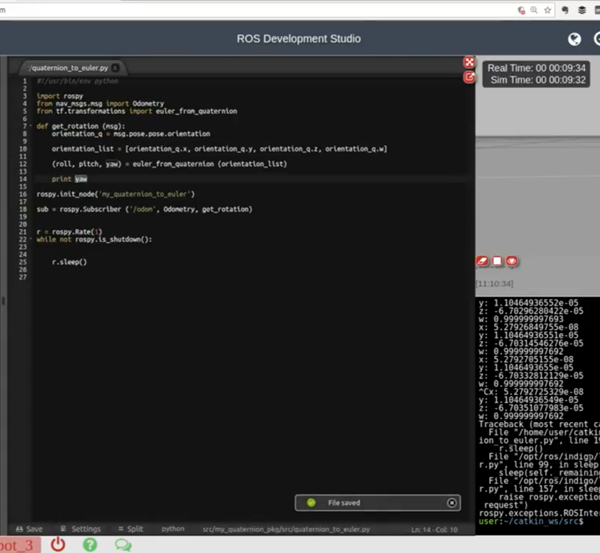Click the browser bookmark star icon
Viewport: 600px width, 553px height.
click(x=548, y=10)
